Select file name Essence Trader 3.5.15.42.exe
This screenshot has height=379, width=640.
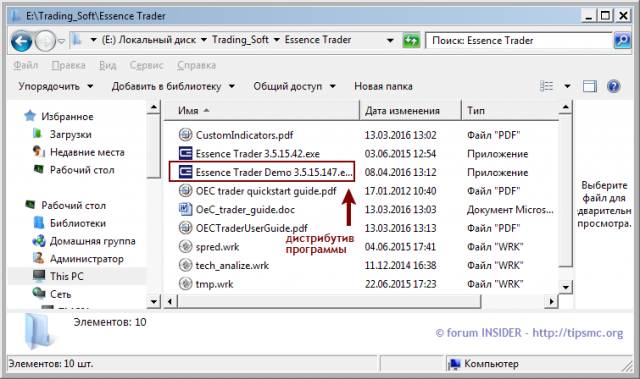pyautogui.click(x=258, y=154)
